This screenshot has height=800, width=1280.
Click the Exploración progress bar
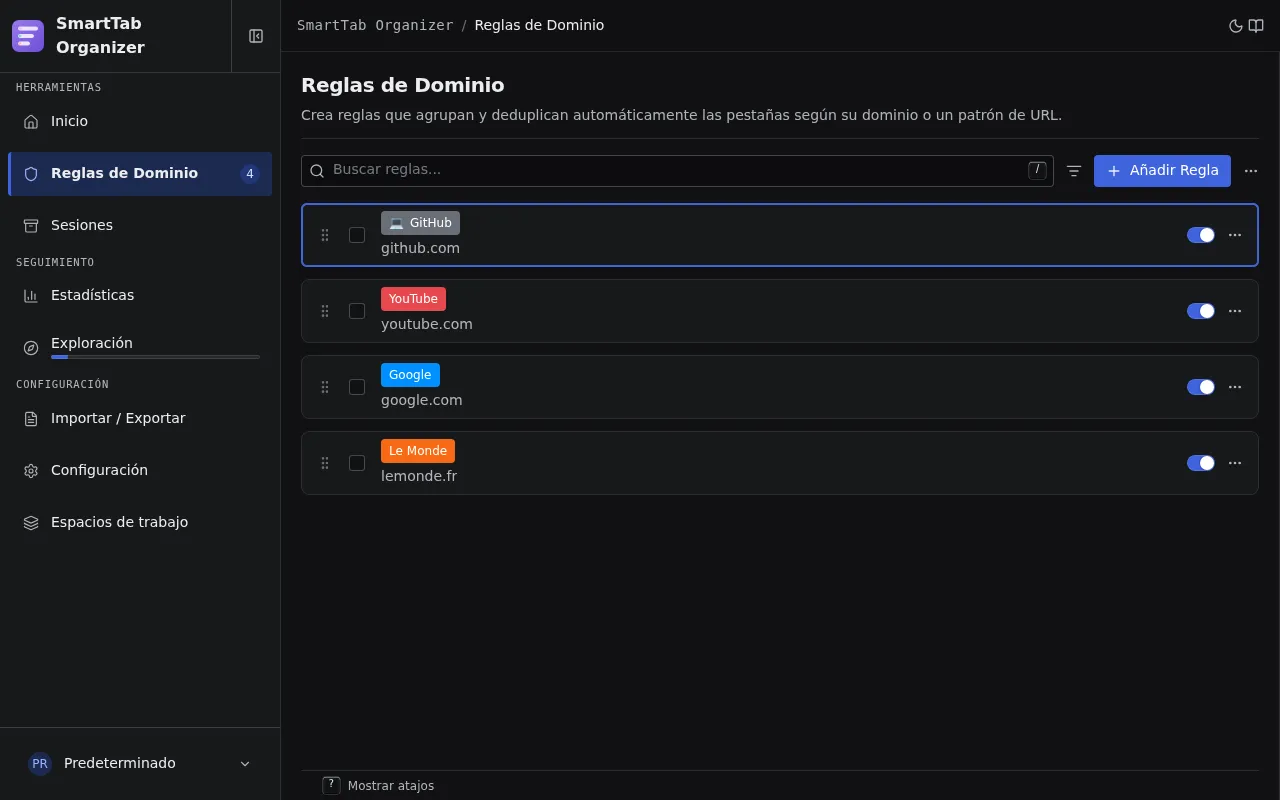(155, 357)
